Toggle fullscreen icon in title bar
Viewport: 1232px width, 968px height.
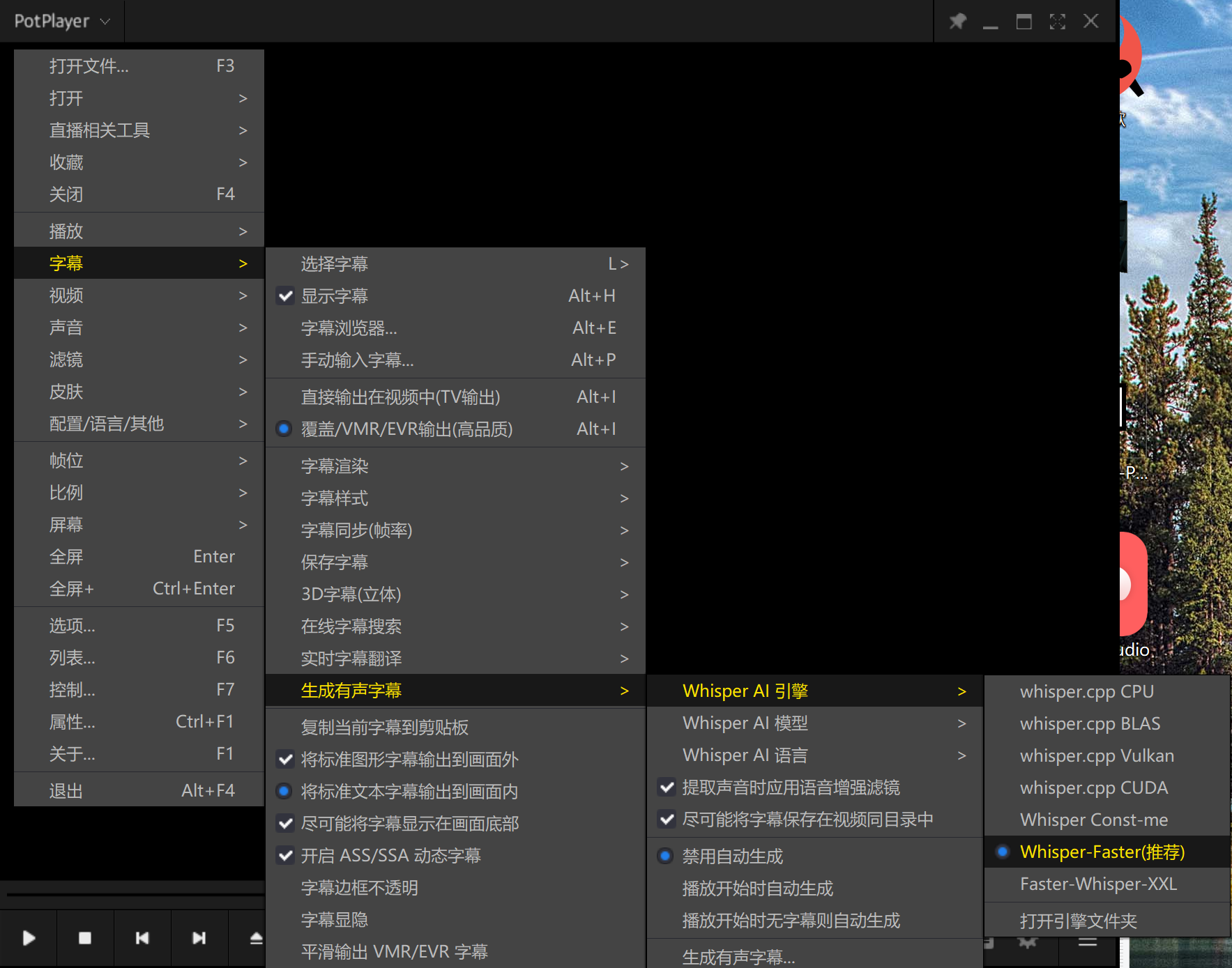[1058, 22]
